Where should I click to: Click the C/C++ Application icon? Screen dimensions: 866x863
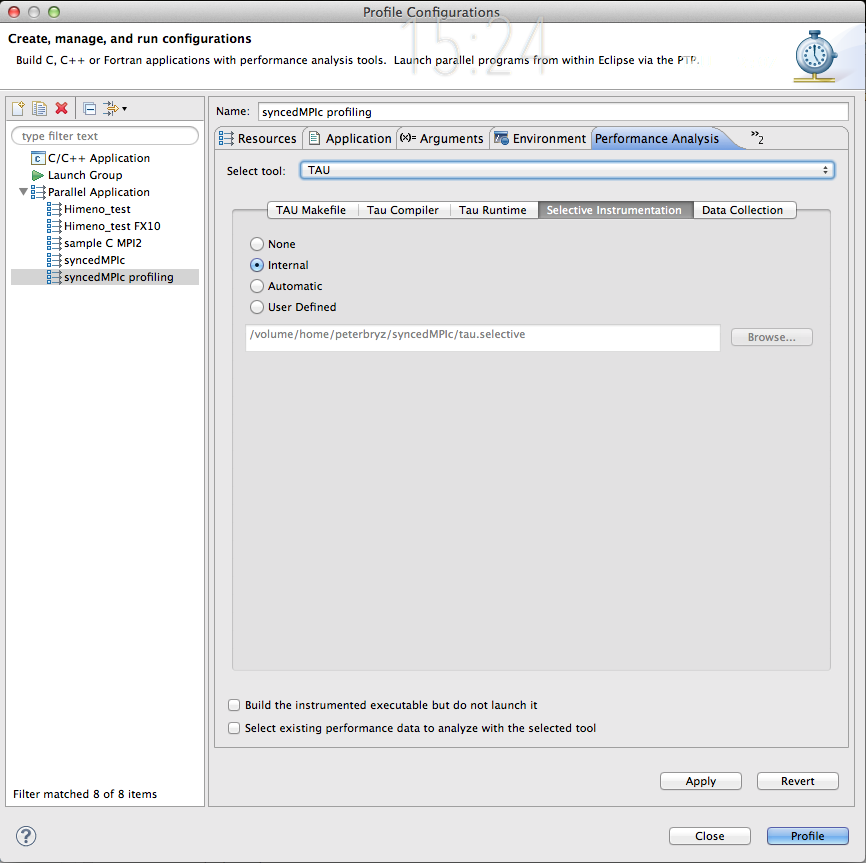[38, 158]
